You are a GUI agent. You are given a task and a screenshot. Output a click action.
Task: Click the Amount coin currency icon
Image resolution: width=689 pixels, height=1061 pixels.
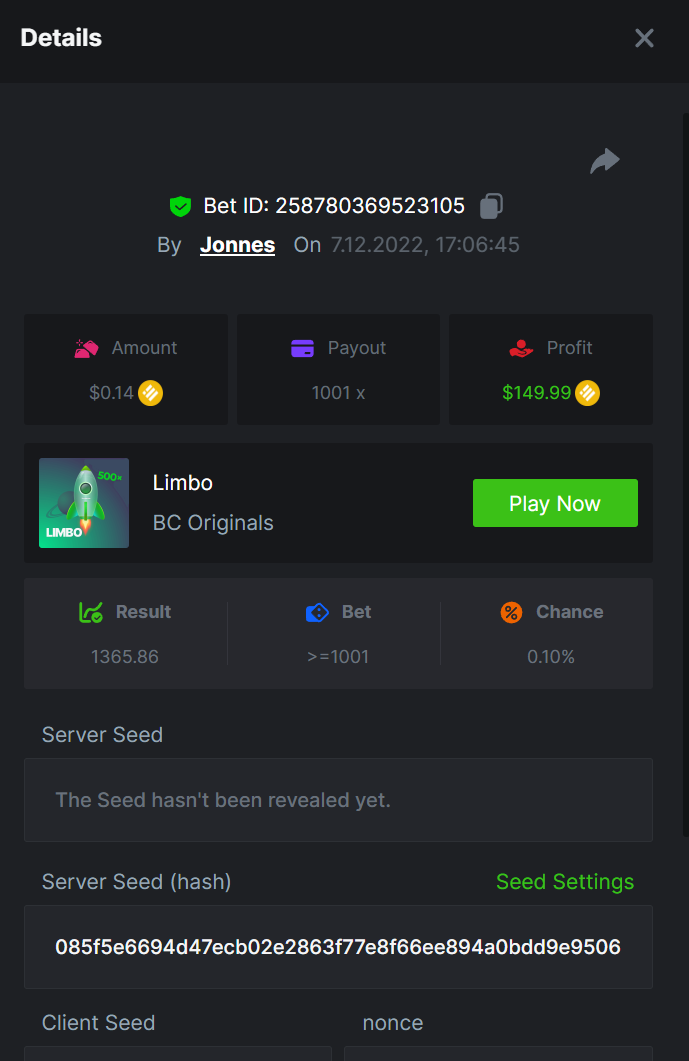click(151, 393)
